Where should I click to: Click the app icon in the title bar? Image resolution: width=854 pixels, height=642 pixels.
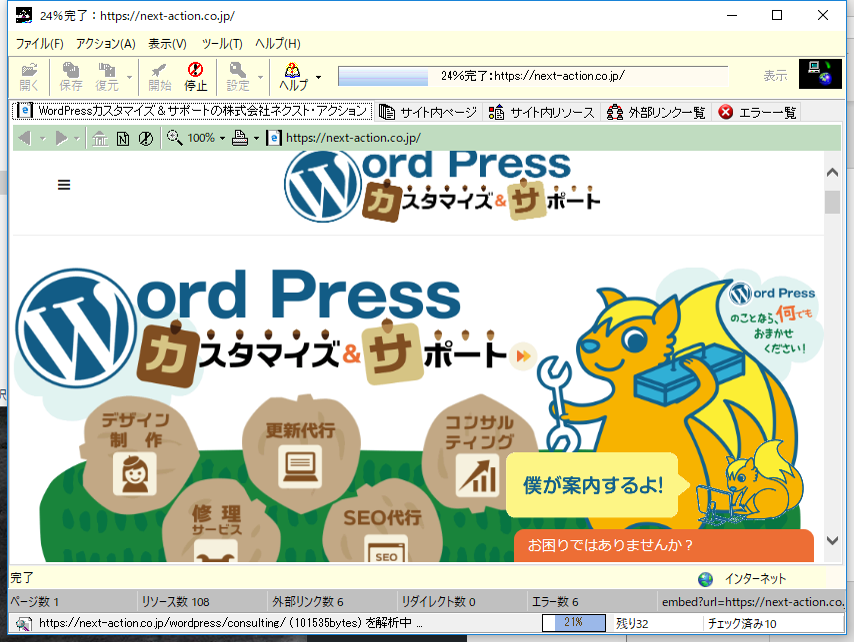[x=23, y=15]
